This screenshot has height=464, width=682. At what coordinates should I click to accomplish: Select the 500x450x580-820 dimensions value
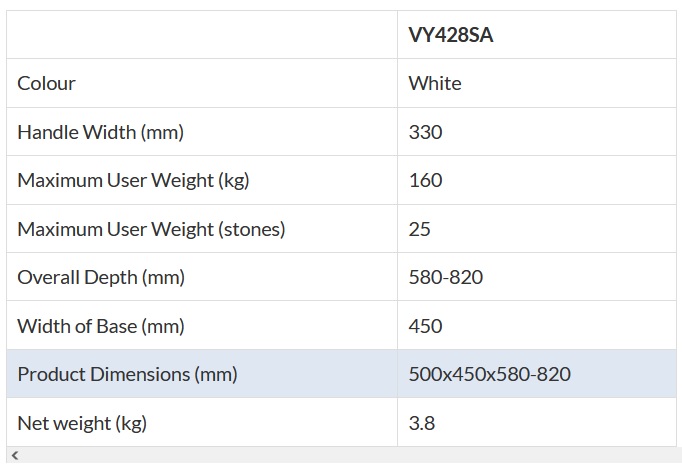coord(490,374)
